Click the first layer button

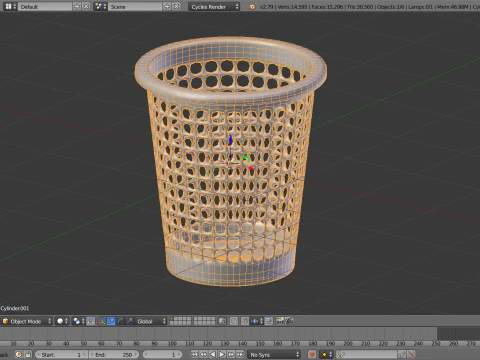coord(172,319)
